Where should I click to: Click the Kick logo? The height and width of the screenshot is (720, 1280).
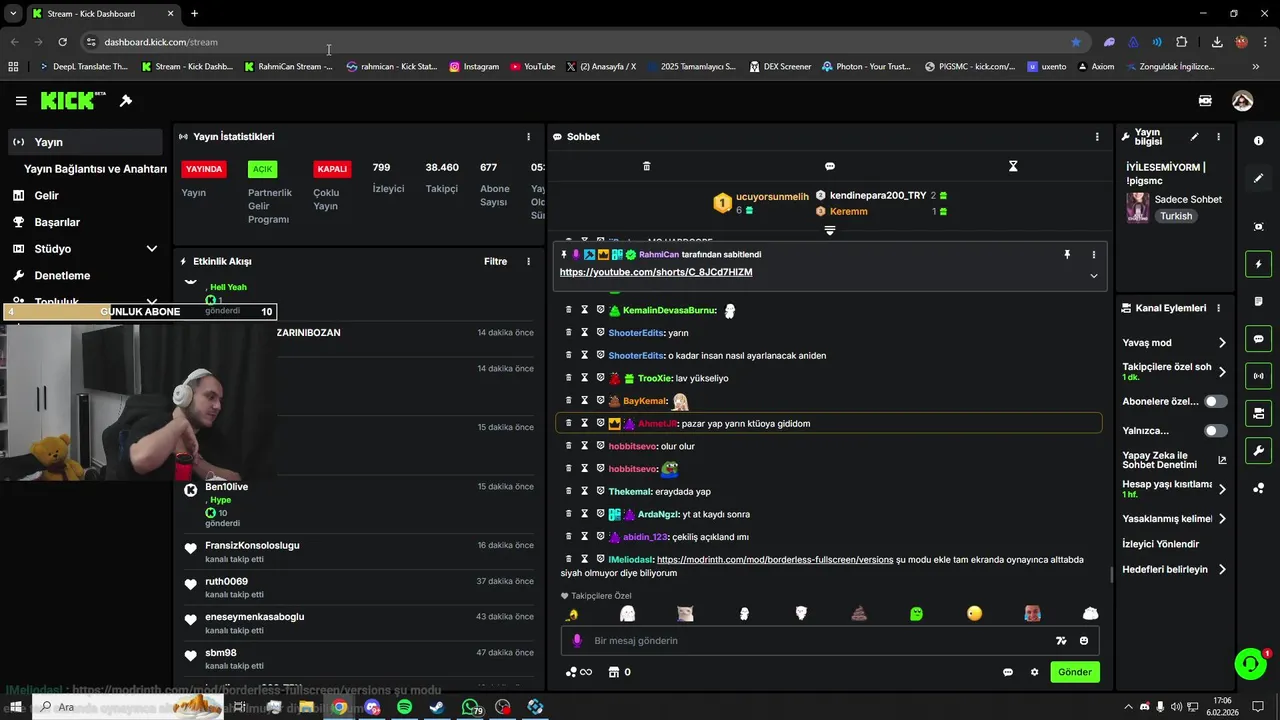click(73, 100)
